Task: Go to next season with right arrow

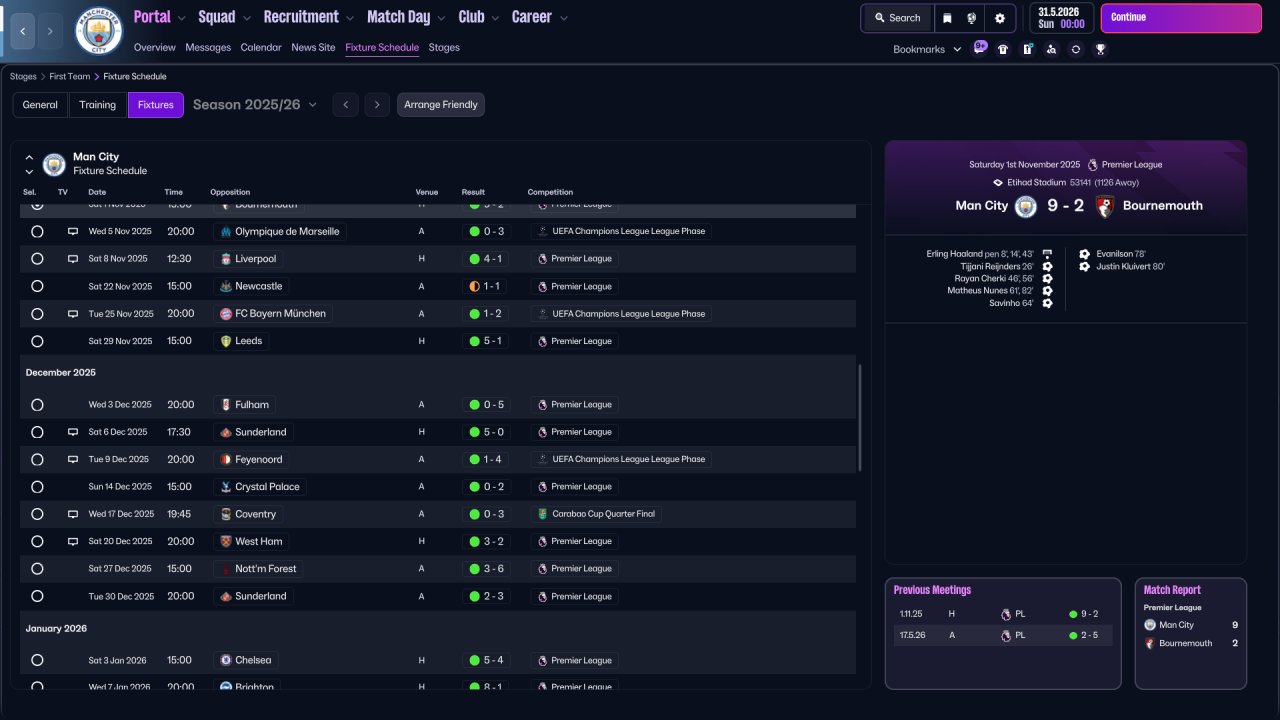Action: coord(376,105)
